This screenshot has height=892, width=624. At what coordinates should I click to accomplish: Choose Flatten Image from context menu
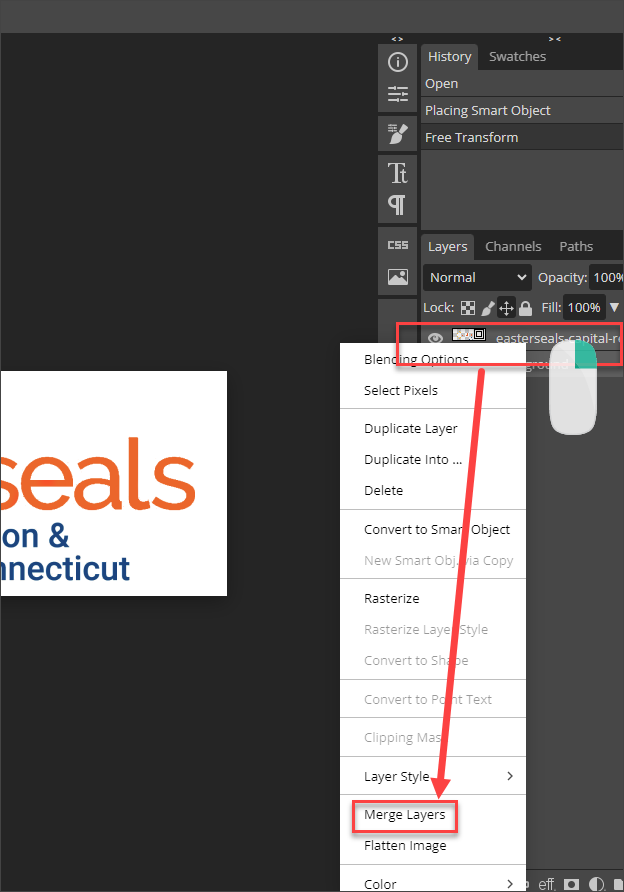pyautogui.click(x=405, y=846)
